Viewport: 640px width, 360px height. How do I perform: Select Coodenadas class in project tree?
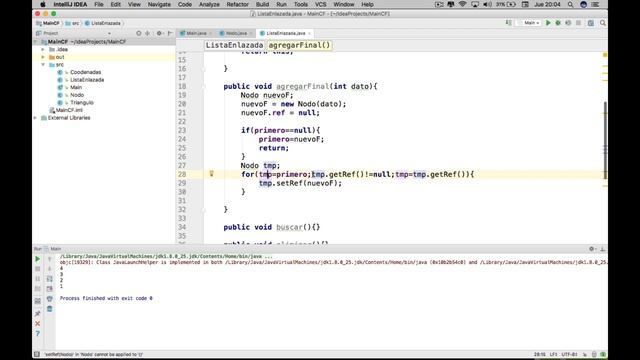point(85,72)
